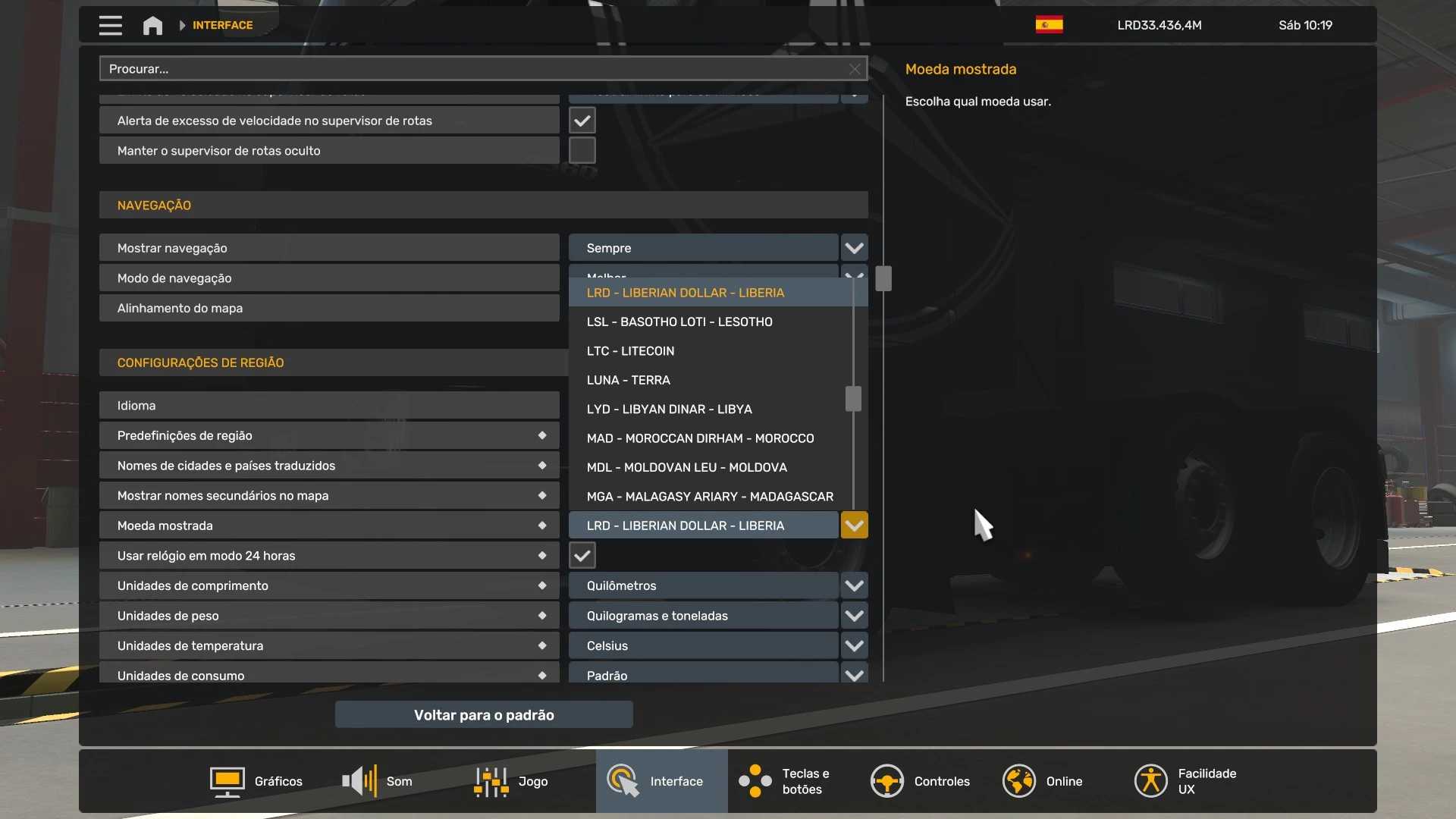This screenshot has height=819, width=1456.
Task: Uncheck speed excess alert checkbox
Action: (x=582, y=121)
